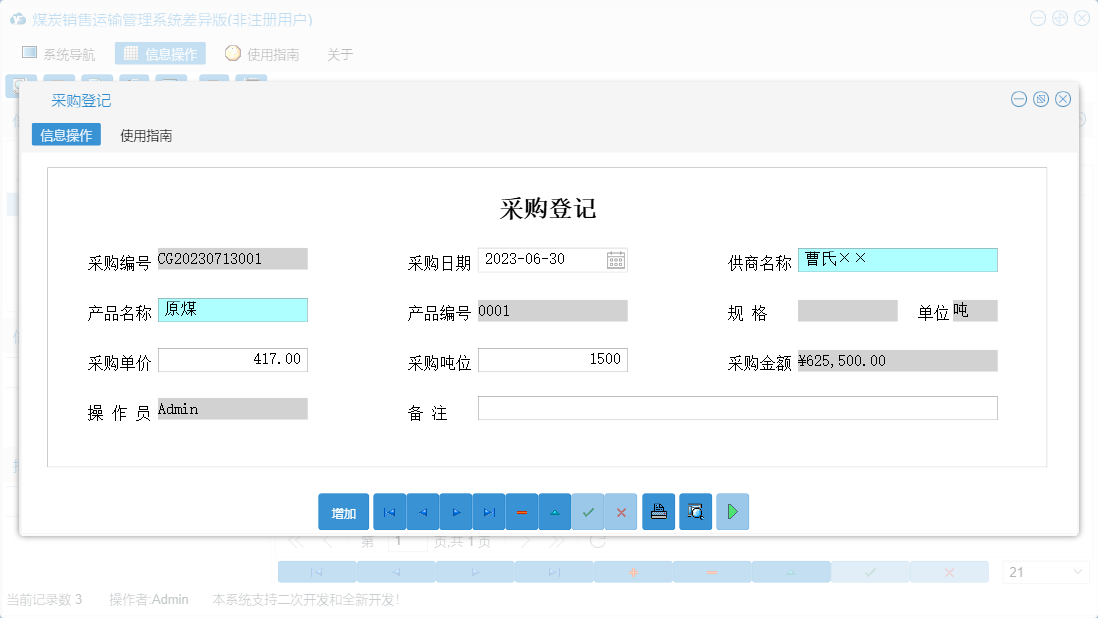Confirm changes with the green checkmark
This screenshot has height=618, width=1098.
[588, 511]
